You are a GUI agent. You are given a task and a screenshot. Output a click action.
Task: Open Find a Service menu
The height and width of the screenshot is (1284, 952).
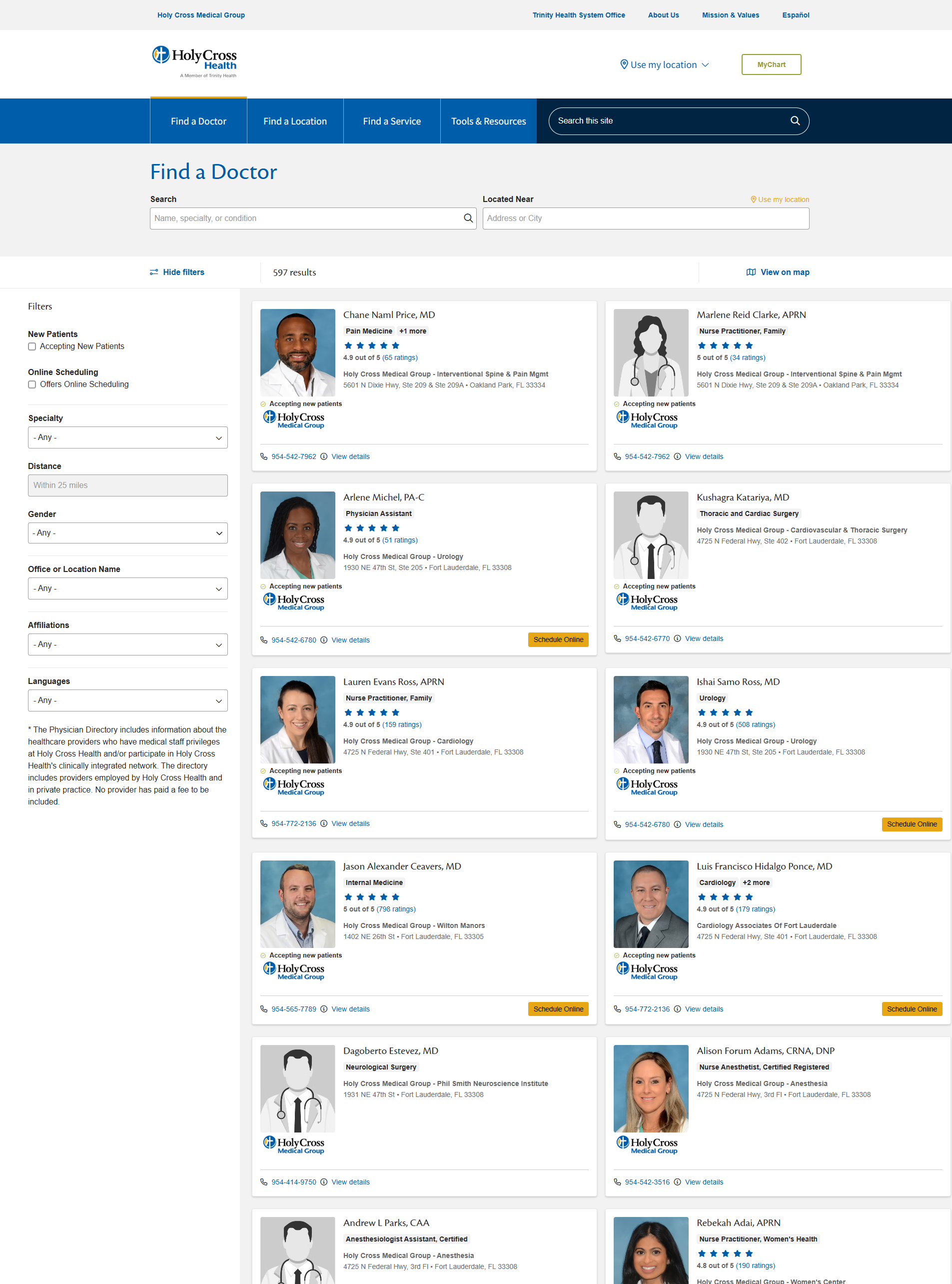(x=392, y=121)
